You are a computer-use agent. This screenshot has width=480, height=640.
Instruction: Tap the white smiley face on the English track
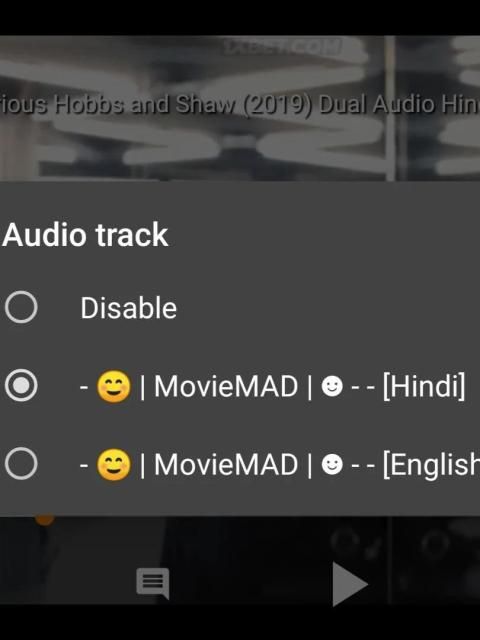point(332,464)
